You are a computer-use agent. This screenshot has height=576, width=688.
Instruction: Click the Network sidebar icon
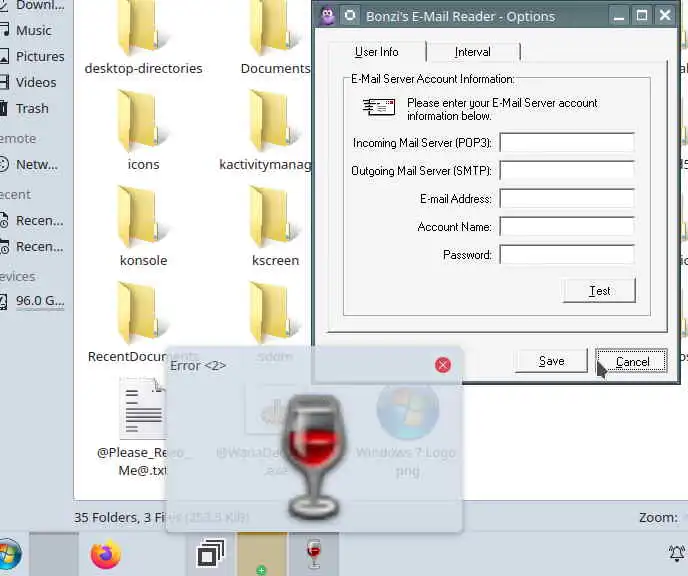pyautogui.click(x=4, y=165)
